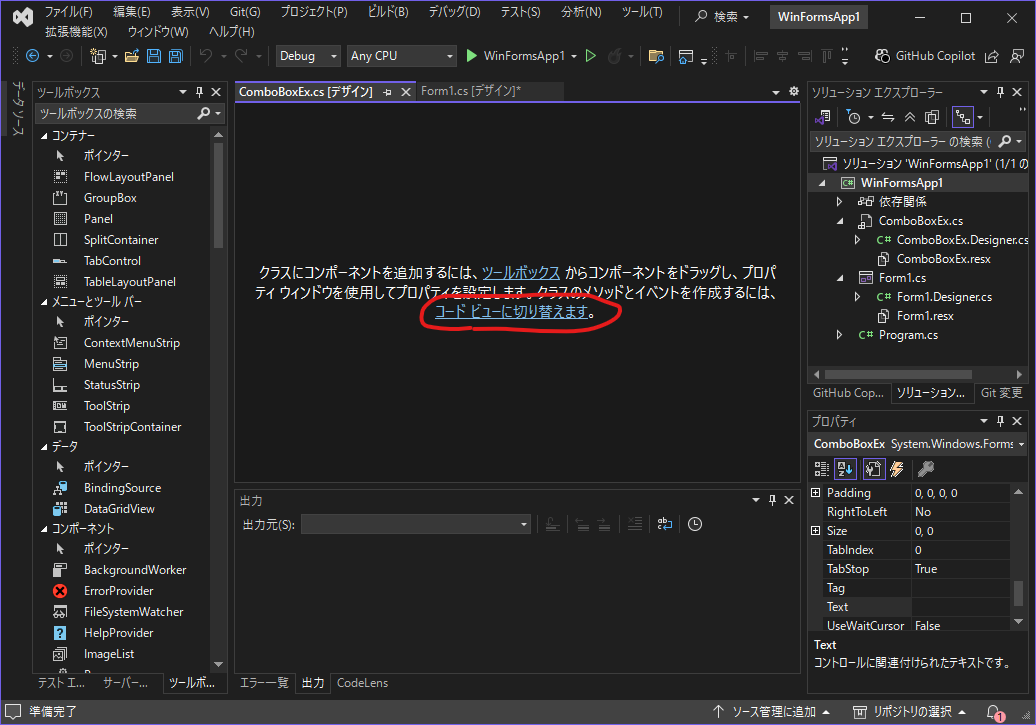The image size is (1036, 725).
Task: Click the GitHub Copilot icon
Action: tap(883, 57)
